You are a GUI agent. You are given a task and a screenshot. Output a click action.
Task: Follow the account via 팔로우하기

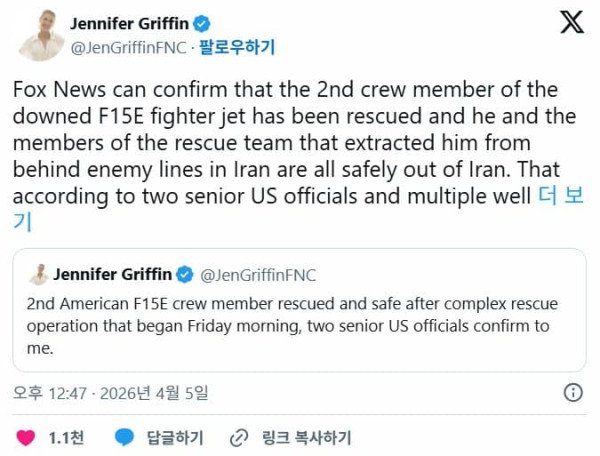click(237, 46)
